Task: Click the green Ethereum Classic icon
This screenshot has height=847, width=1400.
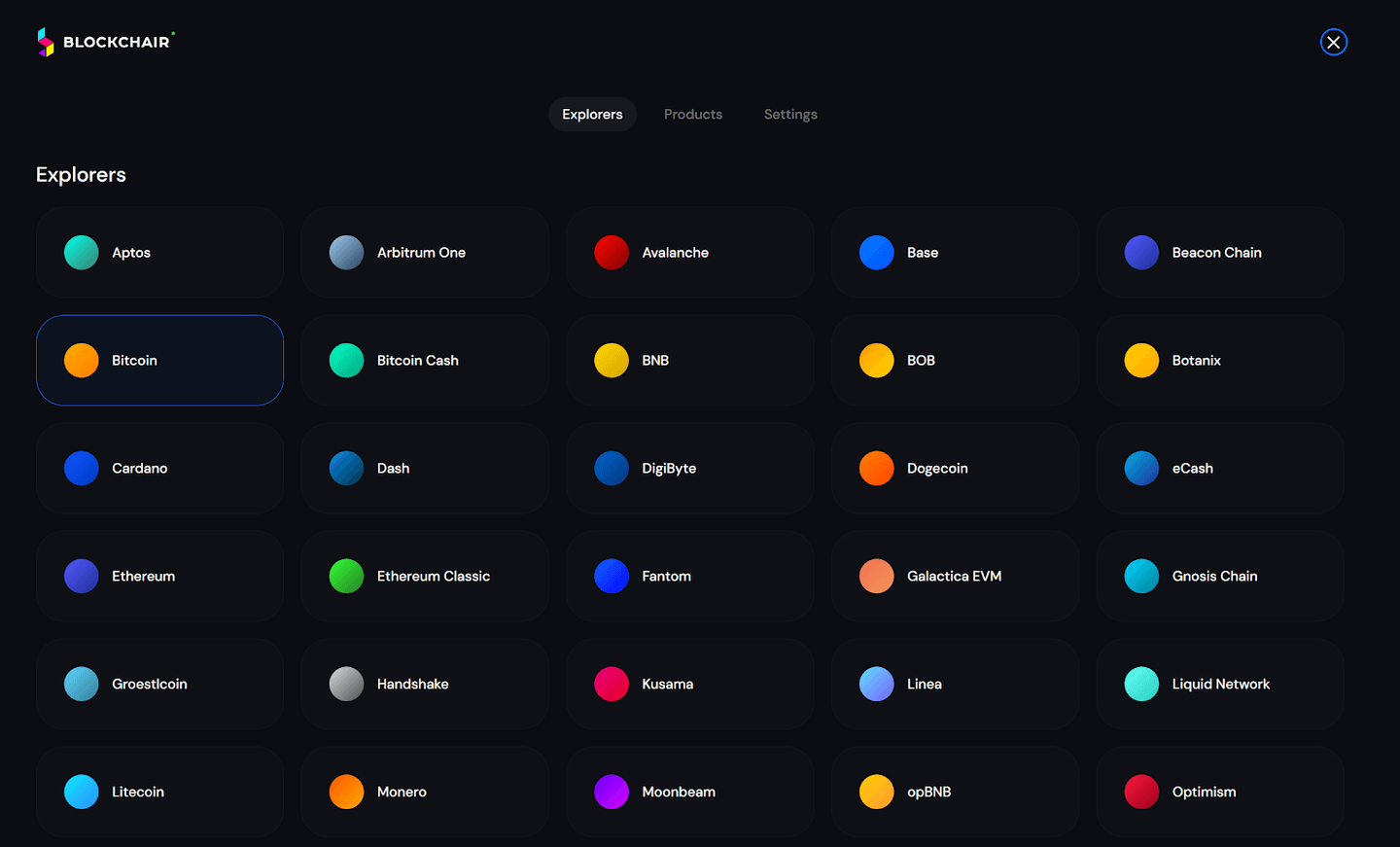Action: 346,576
